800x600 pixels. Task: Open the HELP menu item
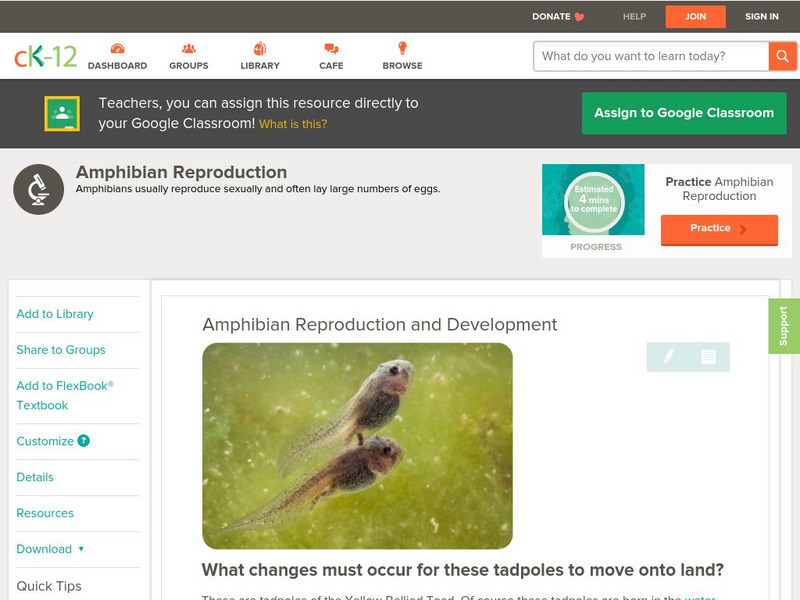click(x=632, y=16)
